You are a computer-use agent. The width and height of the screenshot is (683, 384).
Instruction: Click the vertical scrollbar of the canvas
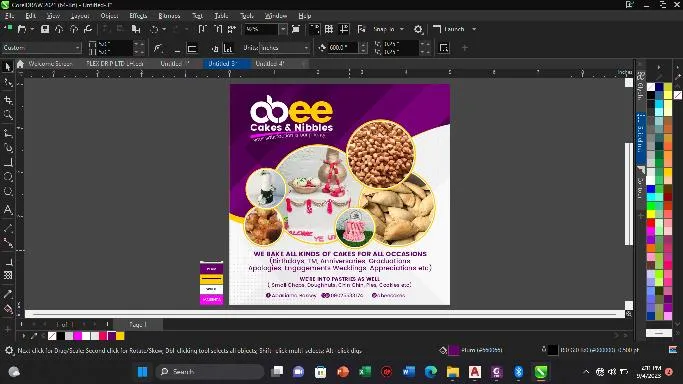(629, 194)
